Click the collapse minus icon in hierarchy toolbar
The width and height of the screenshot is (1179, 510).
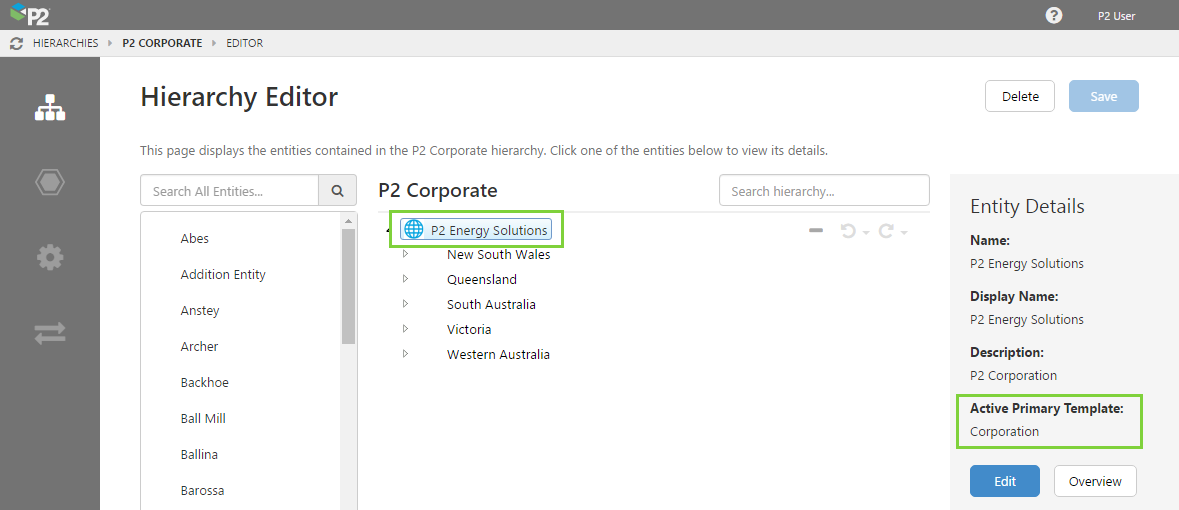coord(816,231)
